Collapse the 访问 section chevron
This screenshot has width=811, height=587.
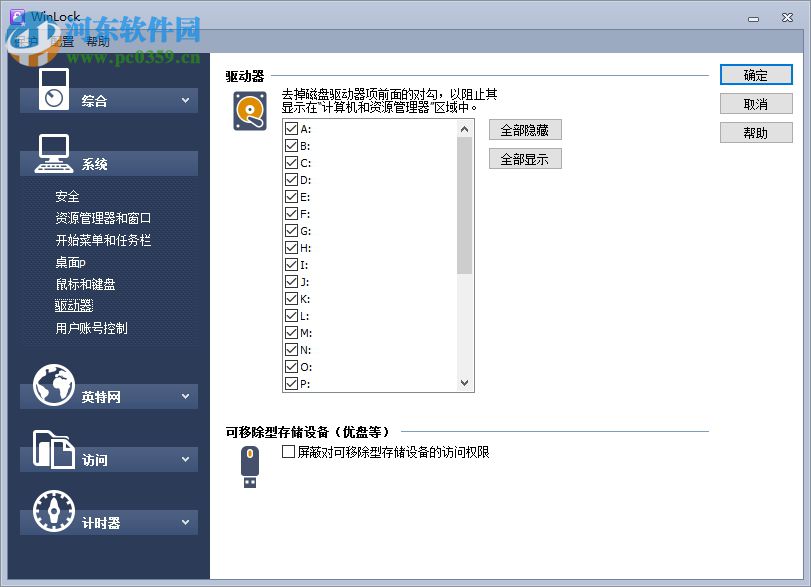(x=184, y=459)
